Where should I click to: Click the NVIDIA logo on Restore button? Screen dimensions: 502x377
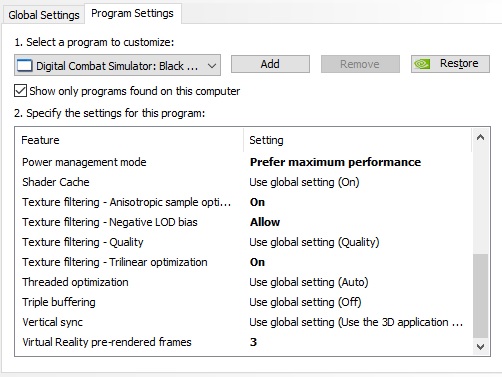coord(422,64)
